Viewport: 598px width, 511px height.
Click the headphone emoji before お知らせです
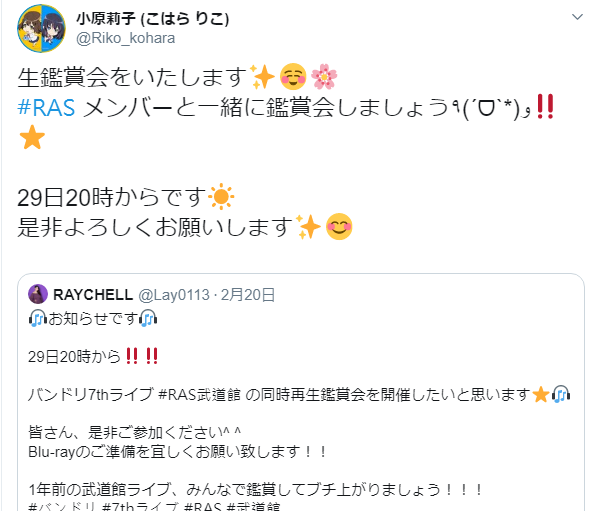coord(37,318)
